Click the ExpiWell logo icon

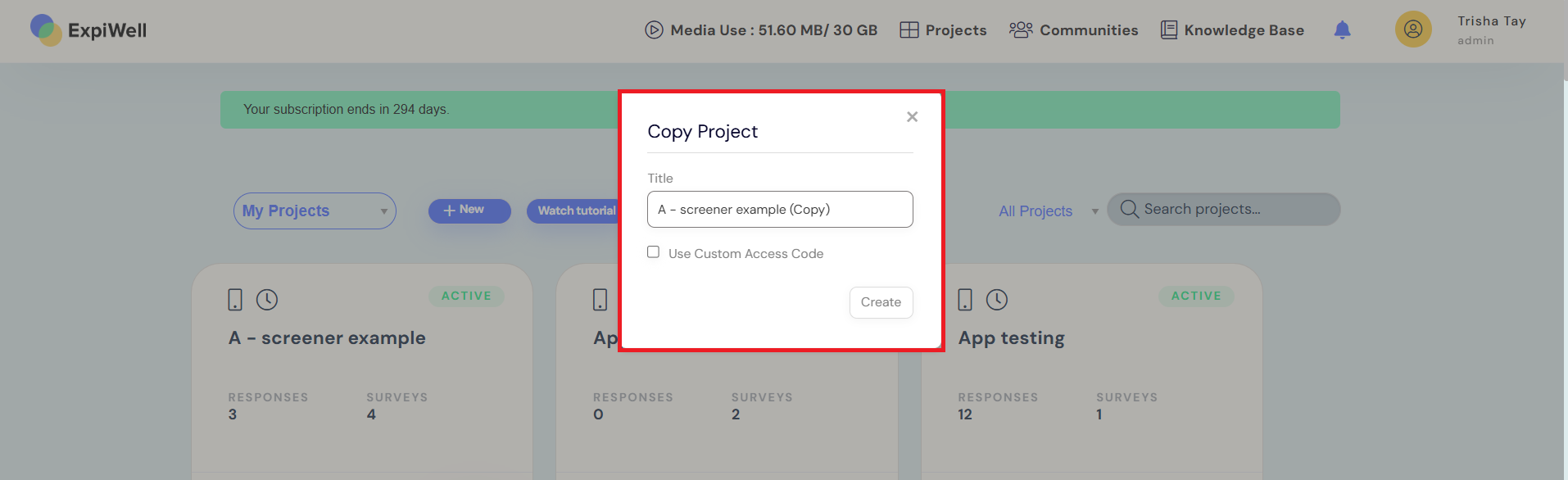click(46, 30)
